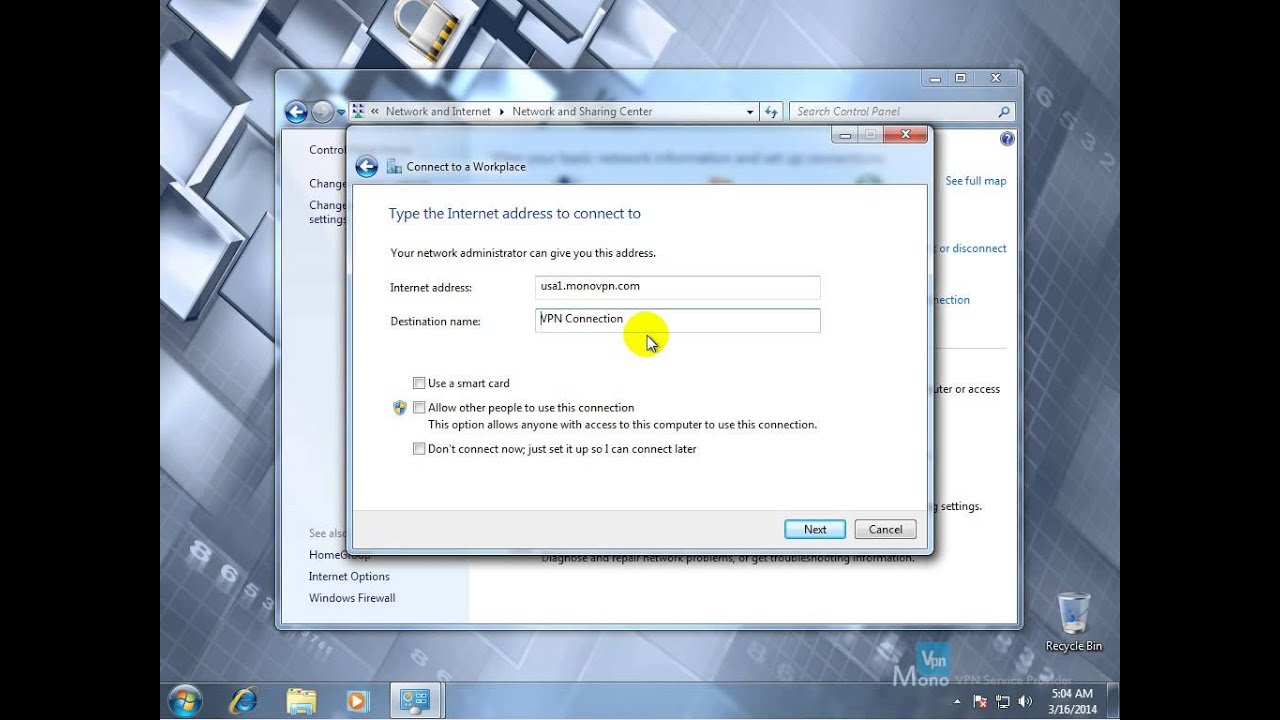Click the search magnifier icon in Control Panel

[x=1004, y=112]
